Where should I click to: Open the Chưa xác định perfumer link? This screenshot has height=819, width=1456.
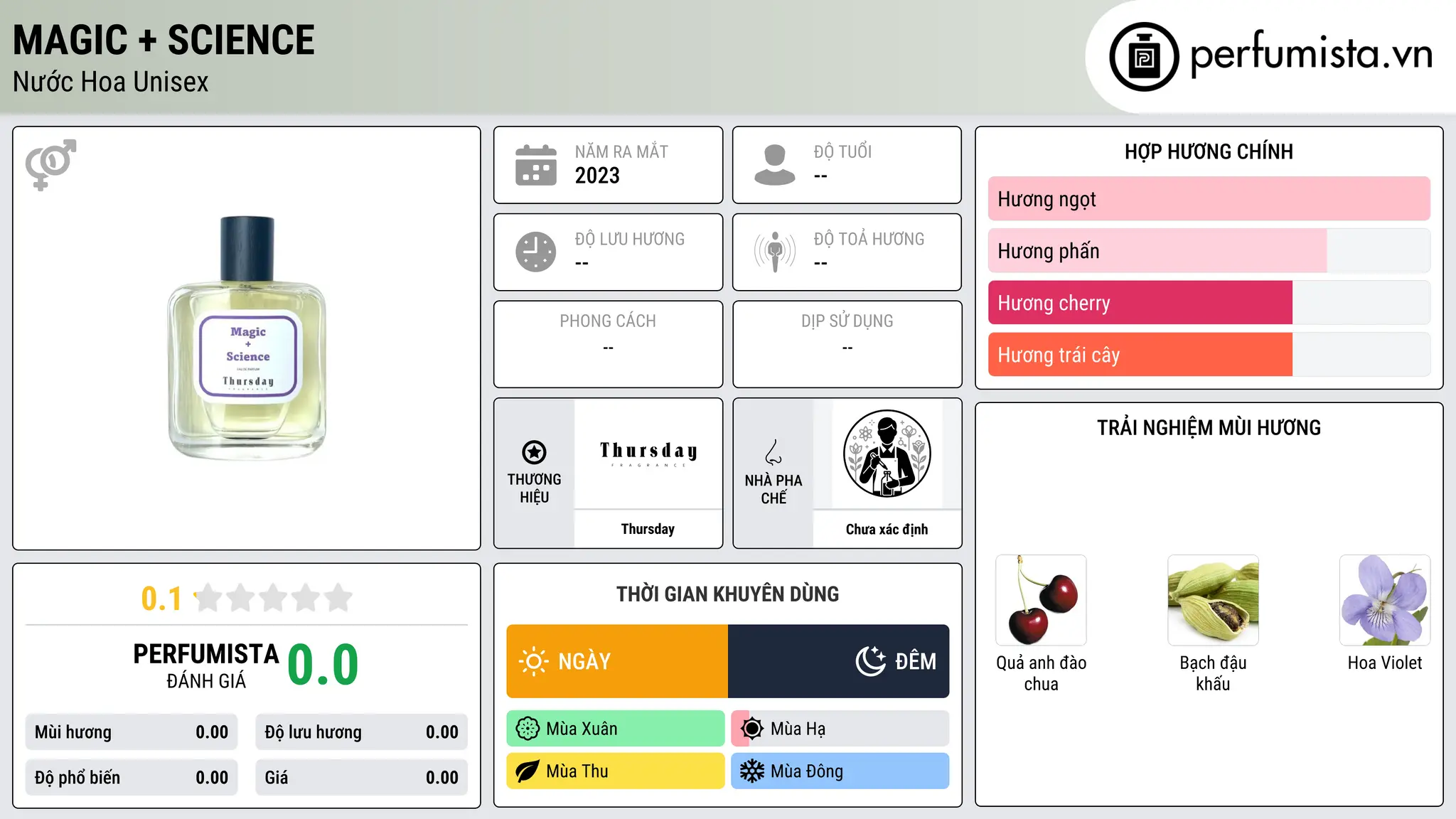(x=887, y=529)
